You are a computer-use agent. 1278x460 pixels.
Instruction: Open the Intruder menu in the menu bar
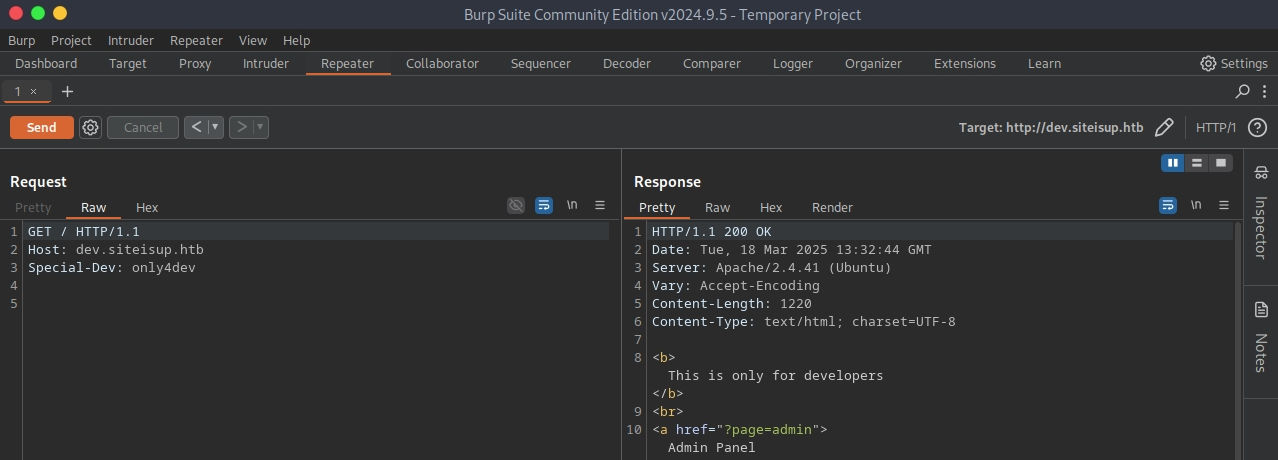point(131,40)
